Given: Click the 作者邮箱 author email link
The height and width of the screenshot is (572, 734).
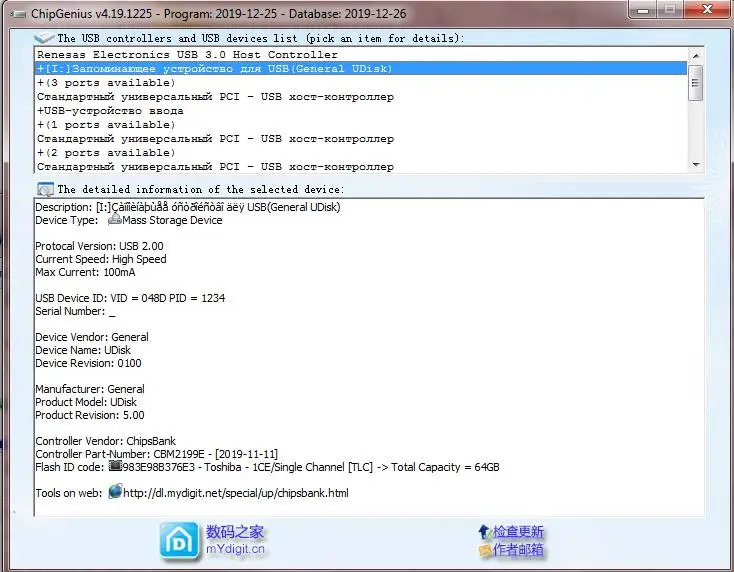Looking at the screenshot, I should (x=518, y=549).
